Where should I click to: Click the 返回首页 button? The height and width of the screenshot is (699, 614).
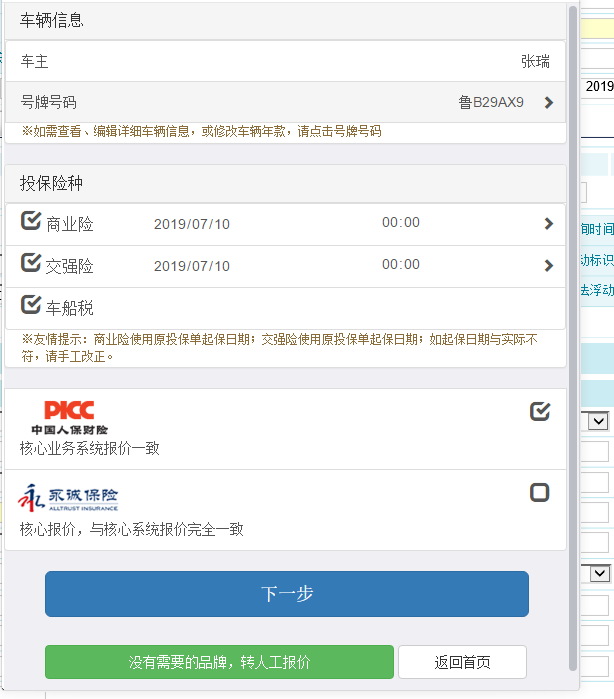tap(462, 662)
